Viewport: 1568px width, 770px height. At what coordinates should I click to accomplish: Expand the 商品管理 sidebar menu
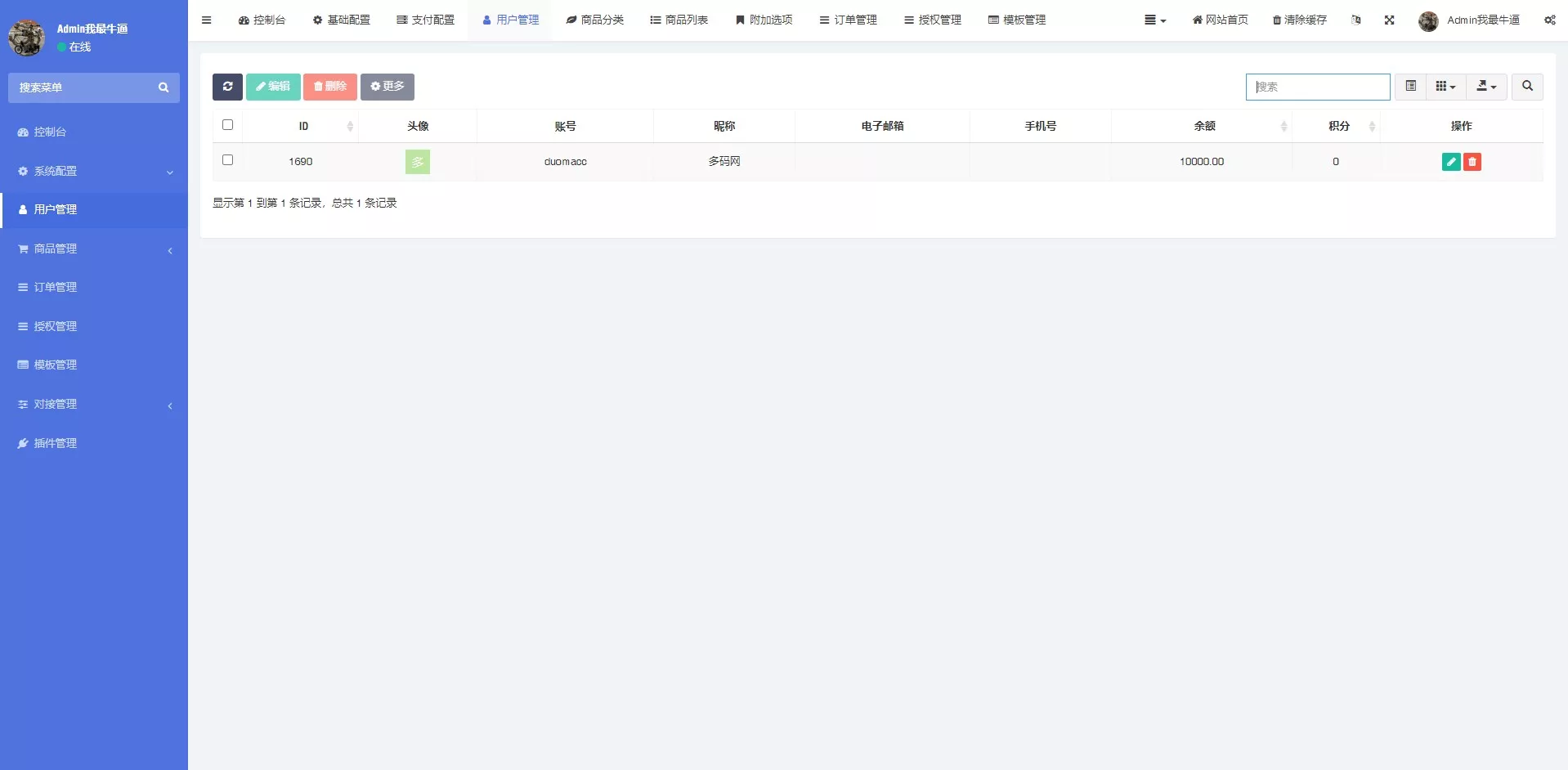click(94, 249)
